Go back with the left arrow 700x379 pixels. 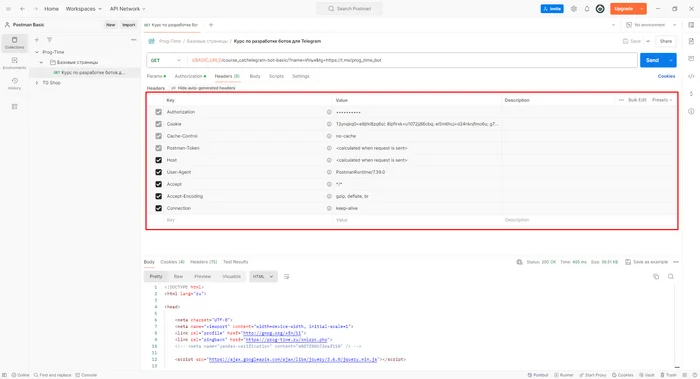click(x=22, y=8)
